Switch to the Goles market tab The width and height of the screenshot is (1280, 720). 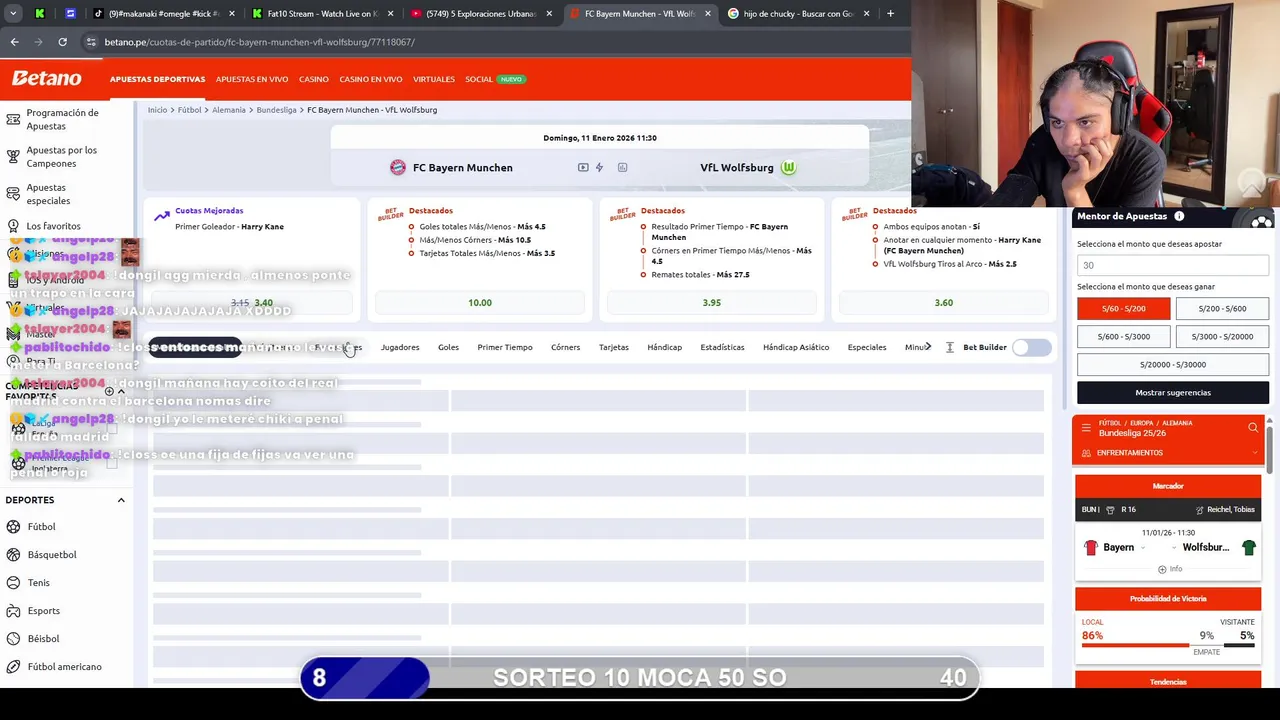point(448,347)
